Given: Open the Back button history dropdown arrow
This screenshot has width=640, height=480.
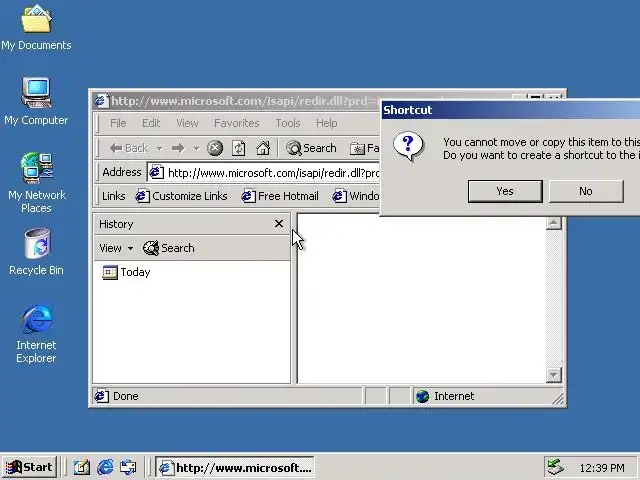Looking at the screenshot, I should tap(160, 148).
